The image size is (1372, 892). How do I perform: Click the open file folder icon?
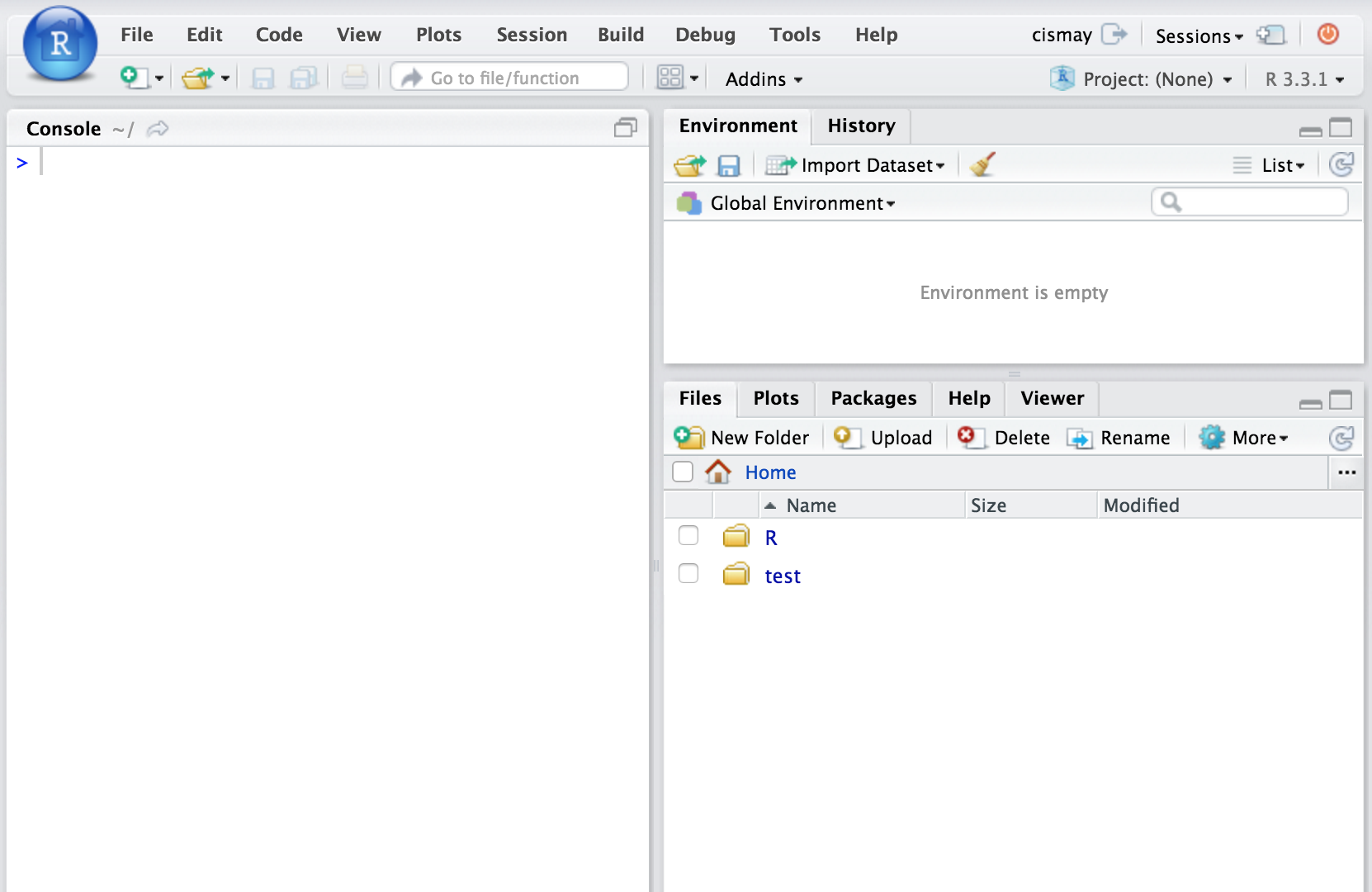[196, 78]
